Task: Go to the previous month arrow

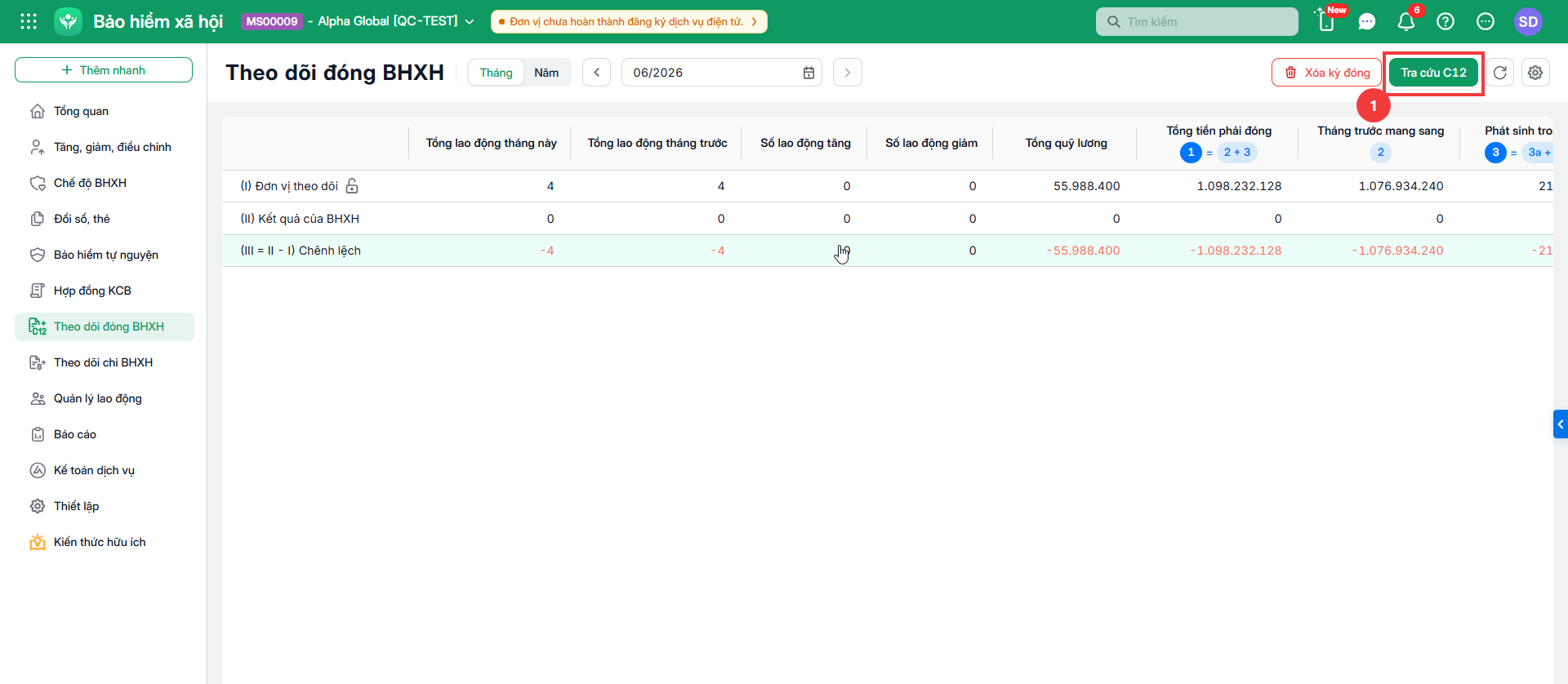Action: click(596, 73)
